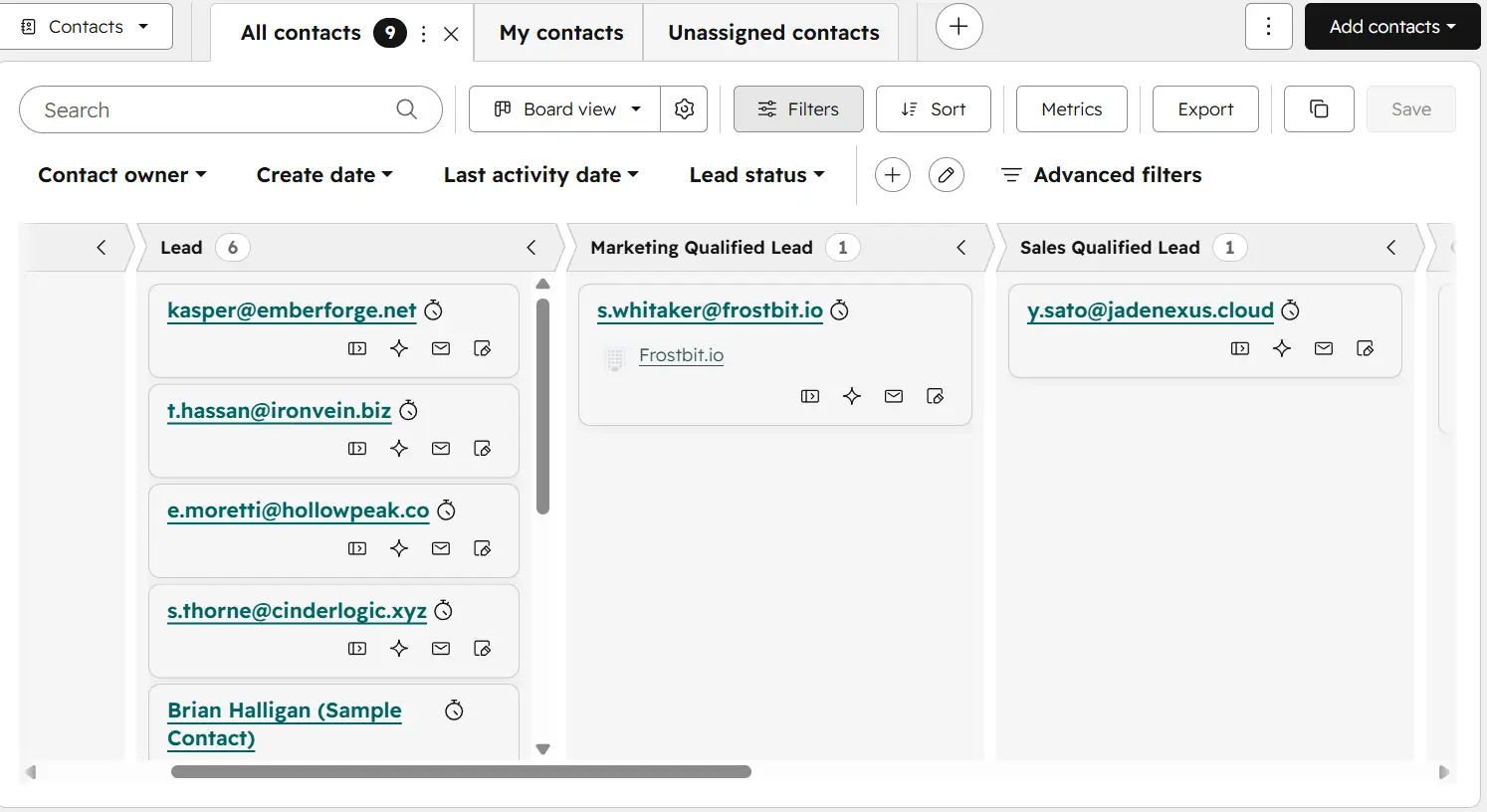
Task: Collapse Marketing Qualified Lead column
Action: click(961, 248)
